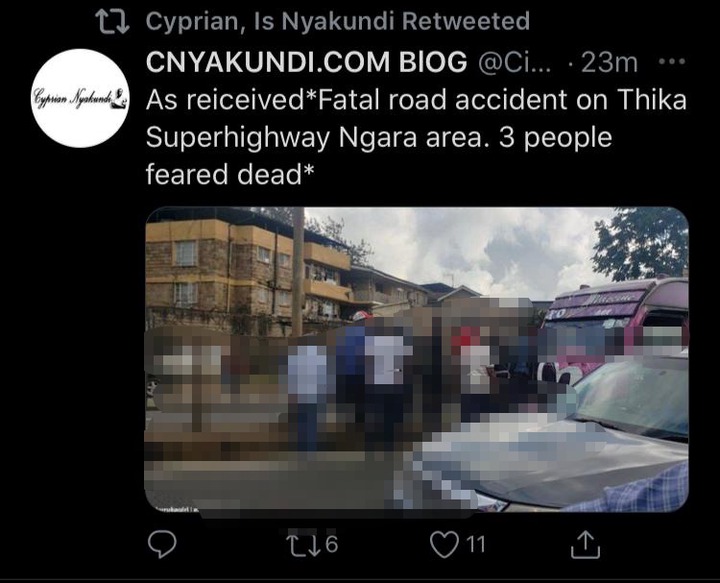This screenshot has width=720, height=583.
Task: Open the share icon under the tweet
Action: pos(585,544)
